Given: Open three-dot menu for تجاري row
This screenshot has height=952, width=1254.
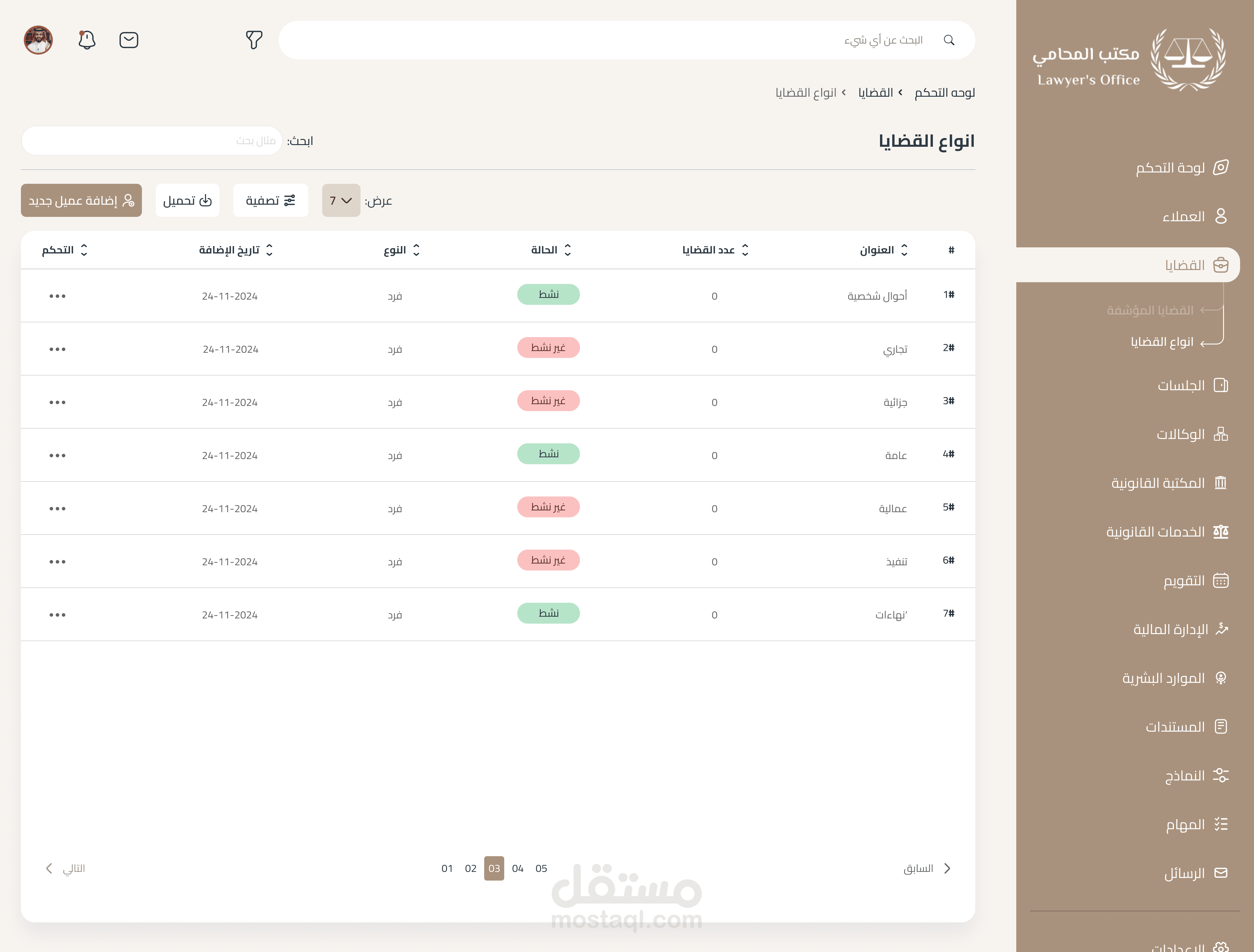Looking at the screenshot, I should (x=57, y=349).
